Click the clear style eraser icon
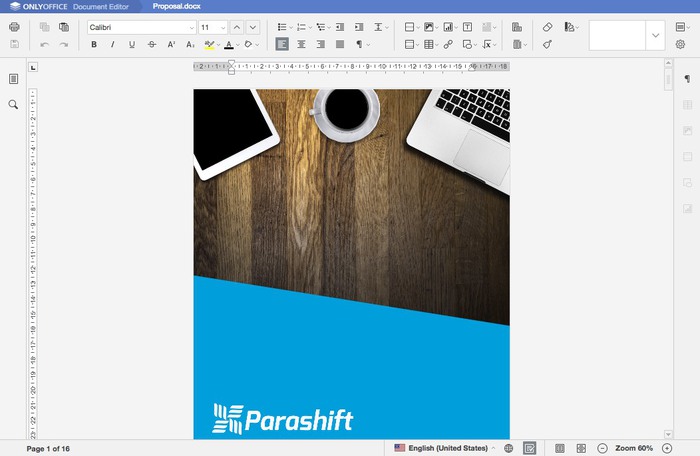Viewport: 700px width, 456px height. tap(547, 27)
